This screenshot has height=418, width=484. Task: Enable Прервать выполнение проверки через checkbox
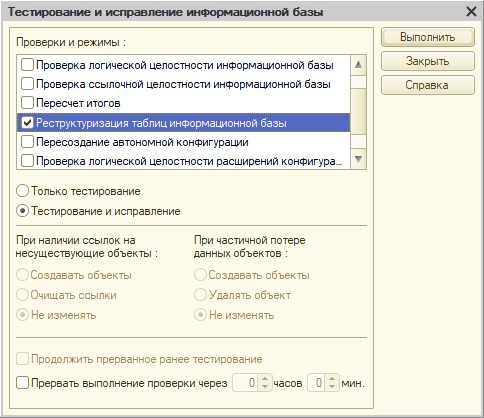coord(22,383)
